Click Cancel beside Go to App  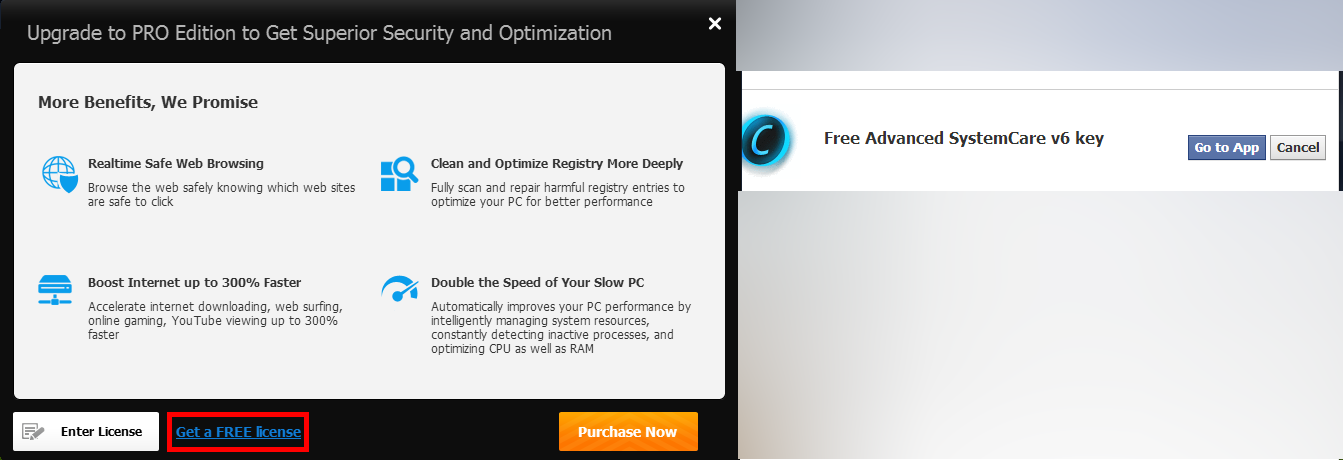pyautogui.click(x=1298, y=147)
